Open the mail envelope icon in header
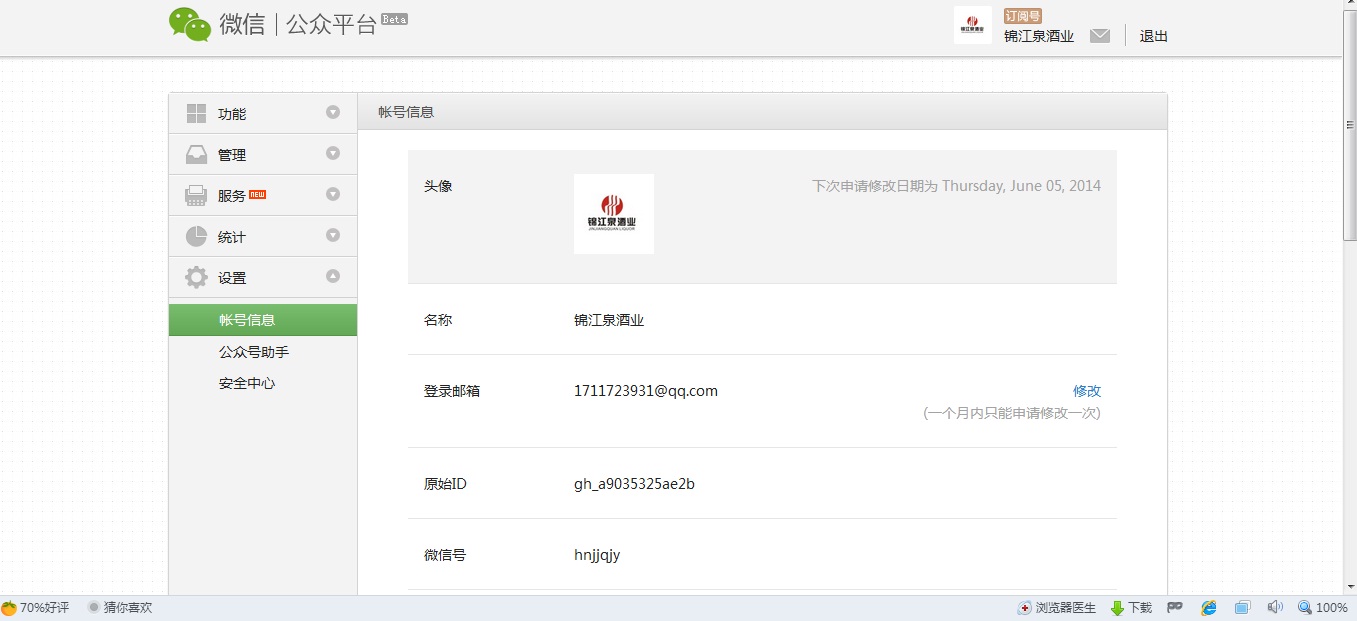1357x621 pixels. point(1100,36)
